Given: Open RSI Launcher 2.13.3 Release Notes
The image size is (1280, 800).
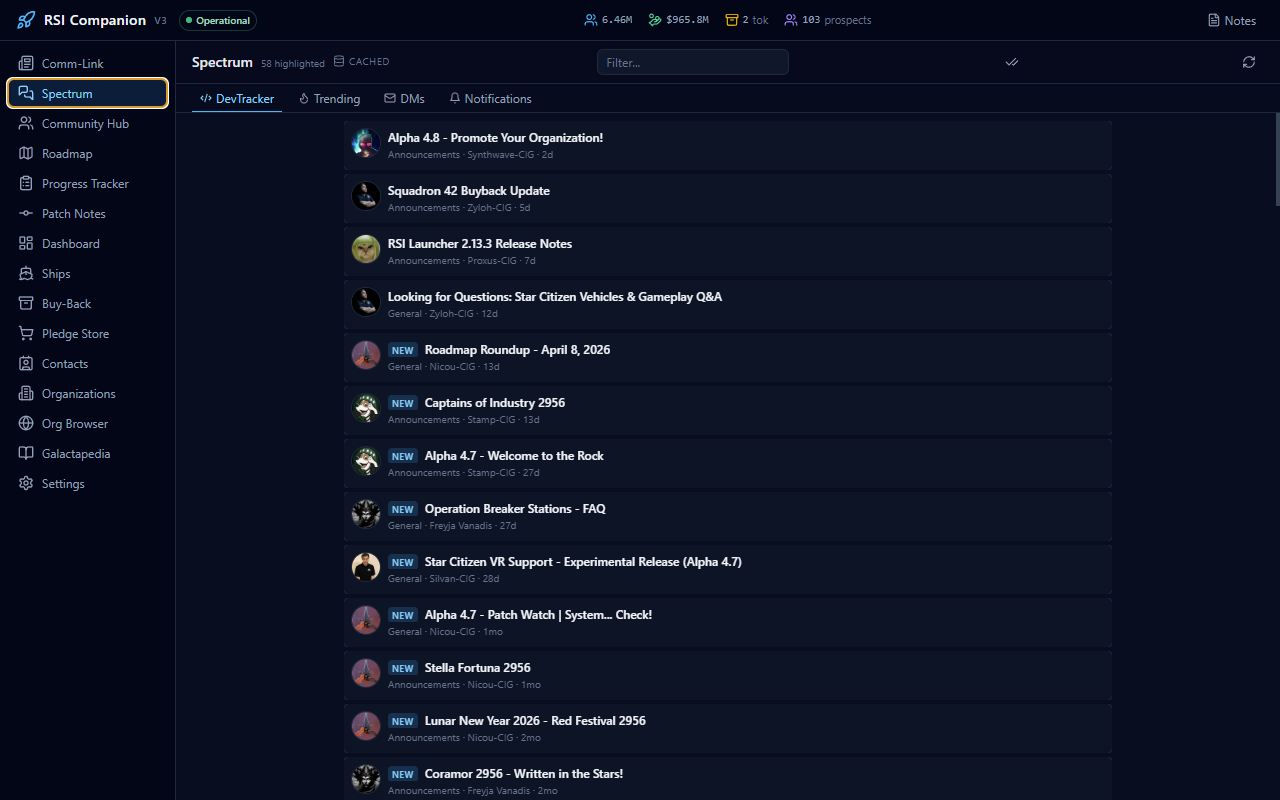Looking at the screenshot, I should [x=728, y=252].
